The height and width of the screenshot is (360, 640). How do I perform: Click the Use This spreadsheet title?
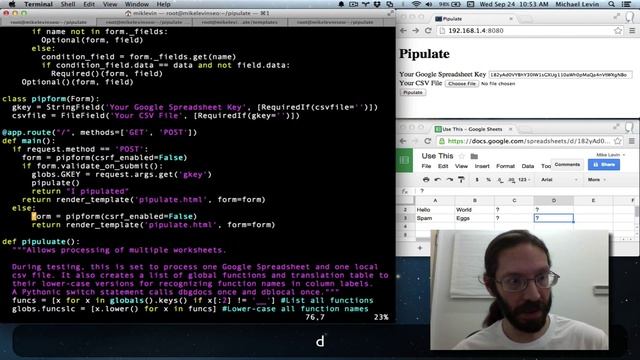[x=437, y=156]
